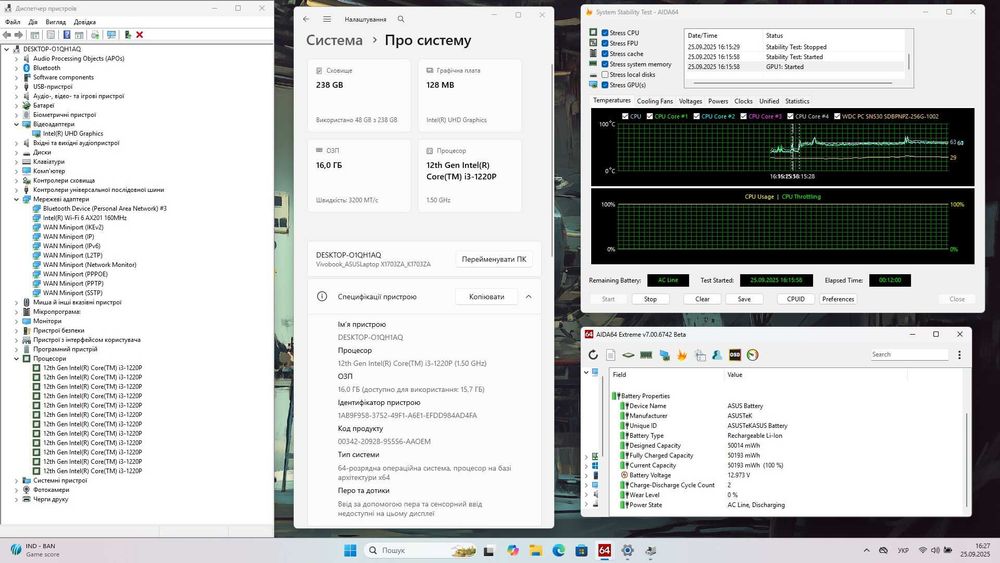
Task: Click Clear button in stability test
Action: [702, 299]
